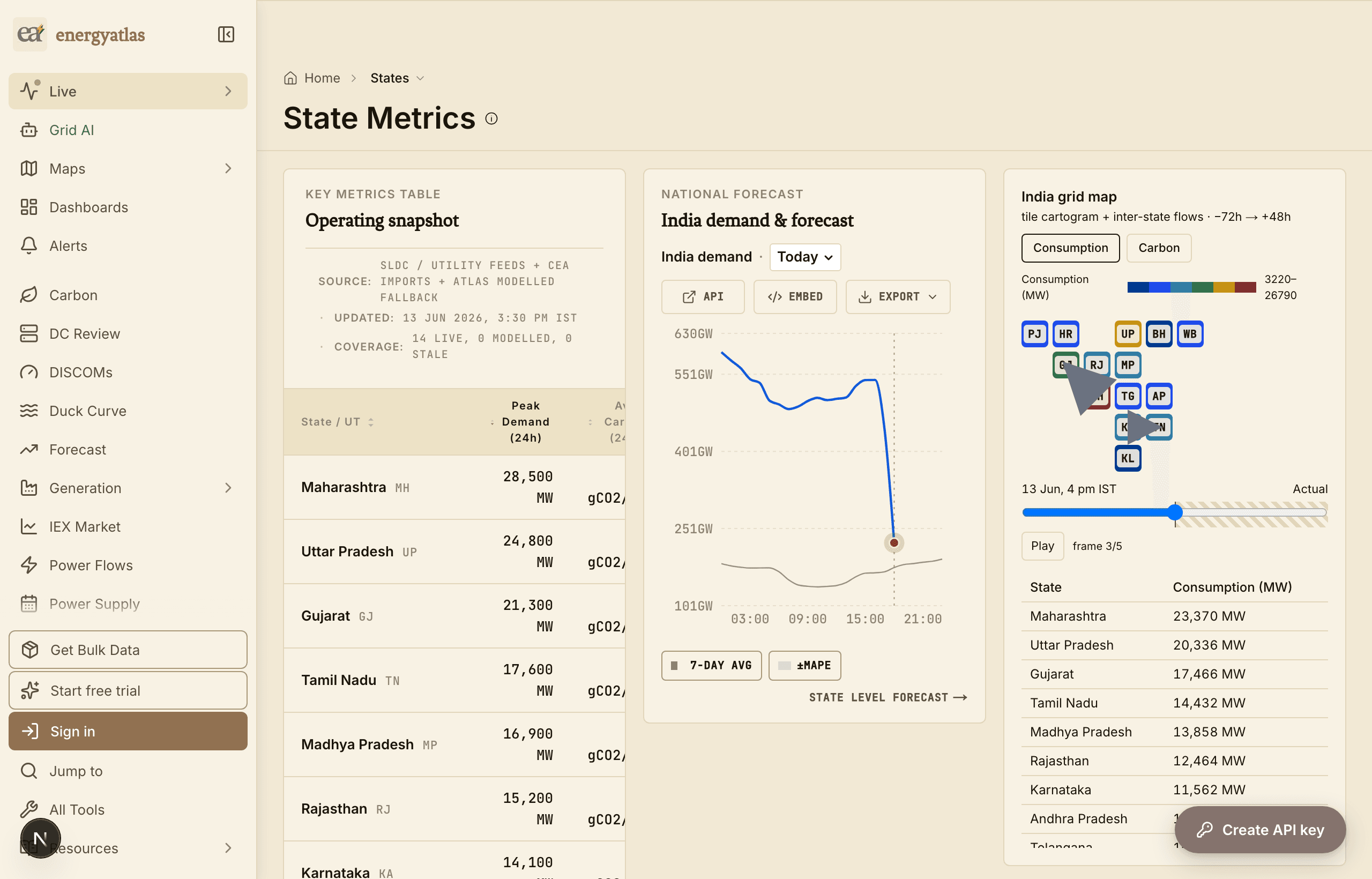Click the Home breadcrumb icon
The width and height of the screenshot is (1372, 879).
click(290, 78)
